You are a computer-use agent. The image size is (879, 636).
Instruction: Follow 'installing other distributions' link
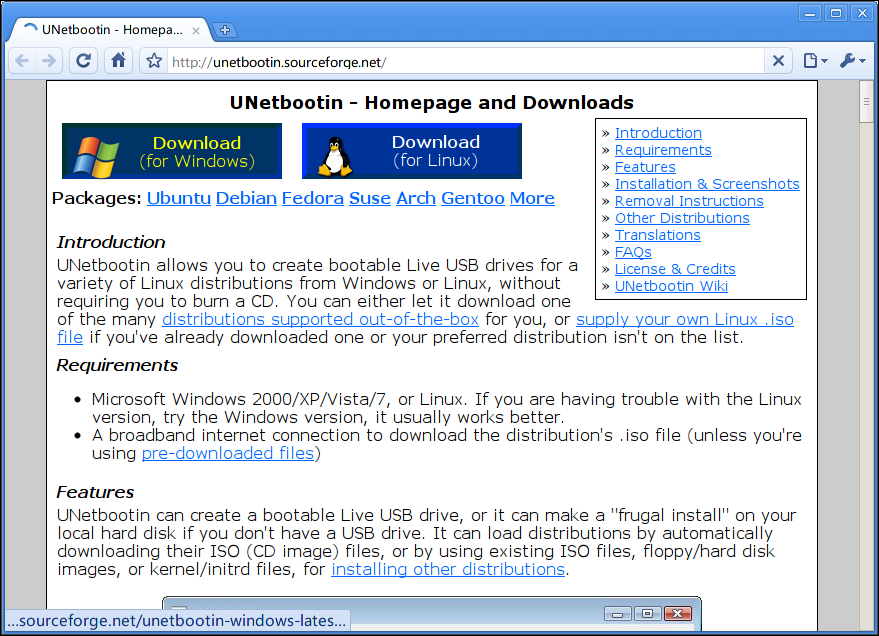tap(448, 569)
